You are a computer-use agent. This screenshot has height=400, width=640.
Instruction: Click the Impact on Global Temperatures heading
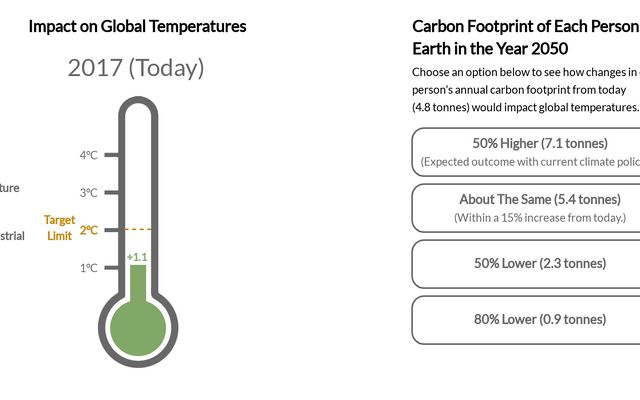(137, 26)
